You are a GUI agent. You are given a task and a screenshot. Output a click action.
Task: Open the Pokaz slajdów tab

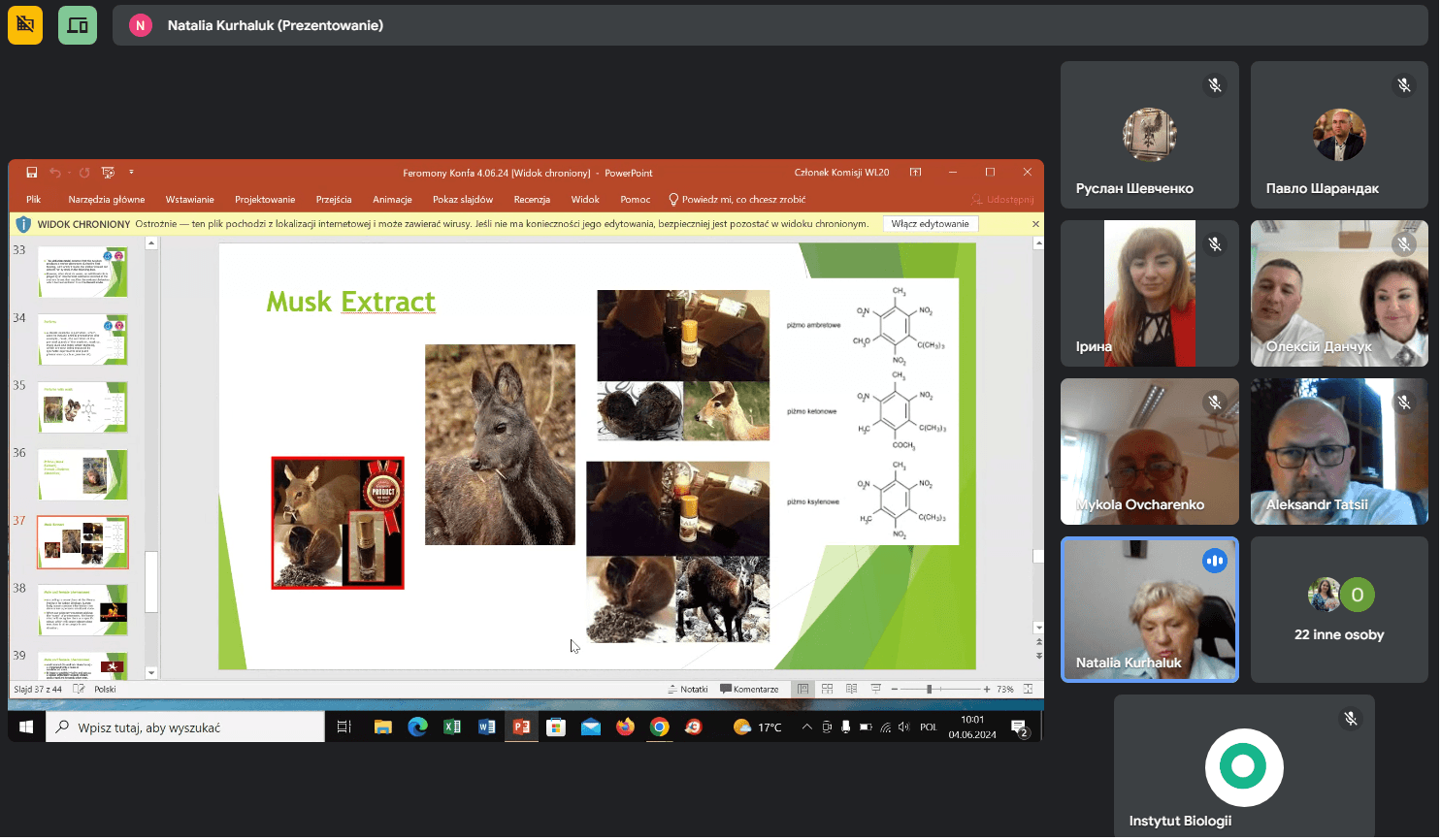(463, 199)
